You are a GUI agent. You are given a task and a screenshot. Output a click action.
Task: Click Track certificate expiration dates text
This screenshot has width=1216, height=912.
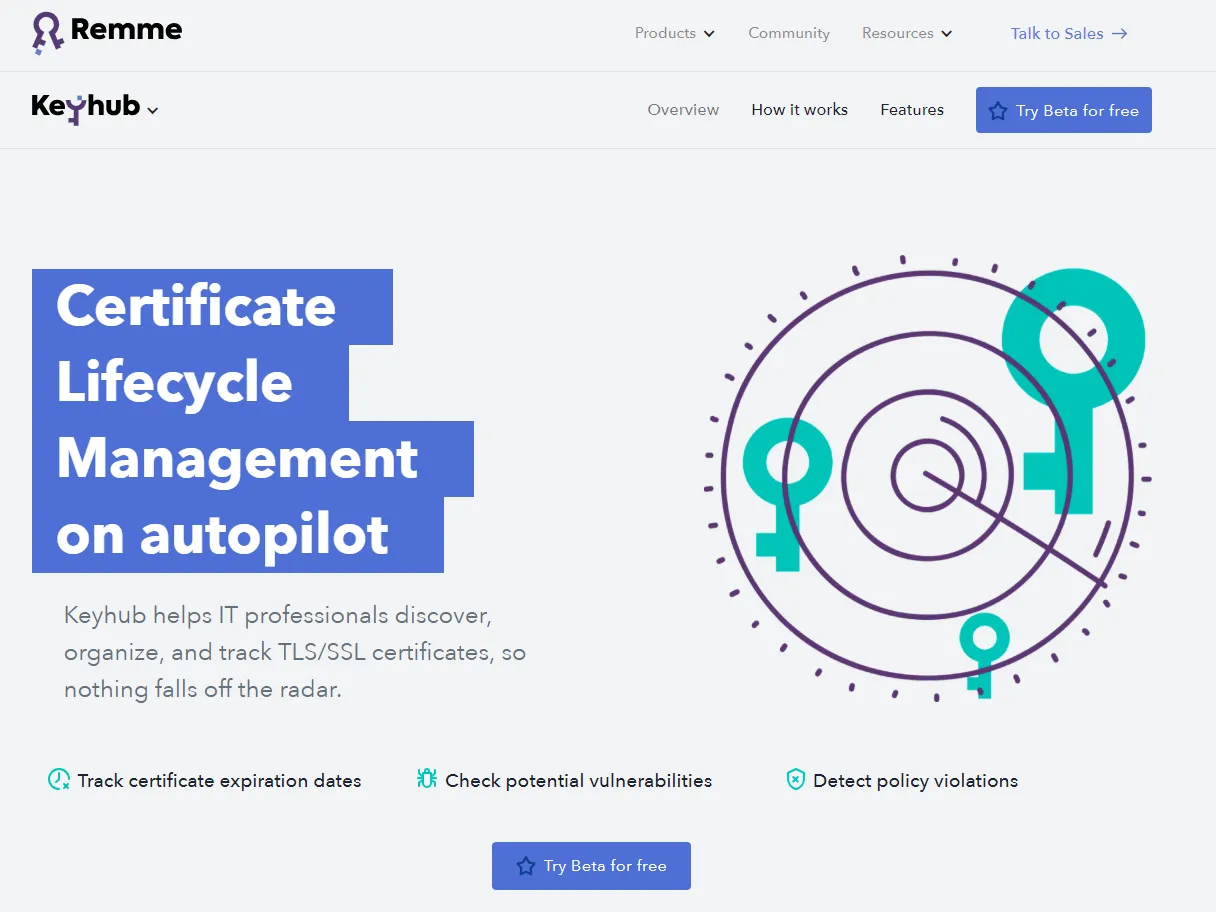[220, 781]
